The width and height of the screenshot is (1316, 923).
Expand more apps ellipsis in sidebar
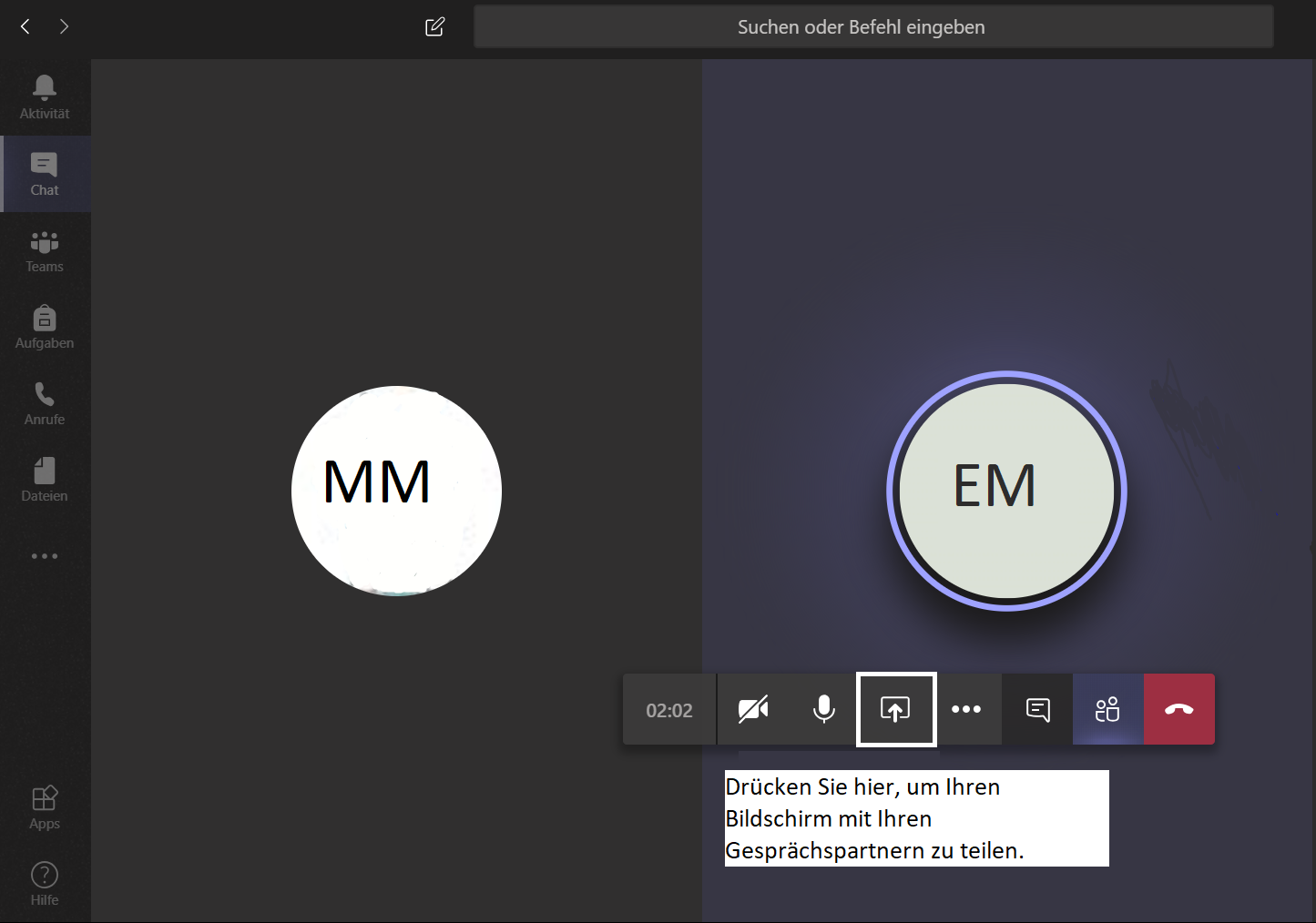point(45,556)
